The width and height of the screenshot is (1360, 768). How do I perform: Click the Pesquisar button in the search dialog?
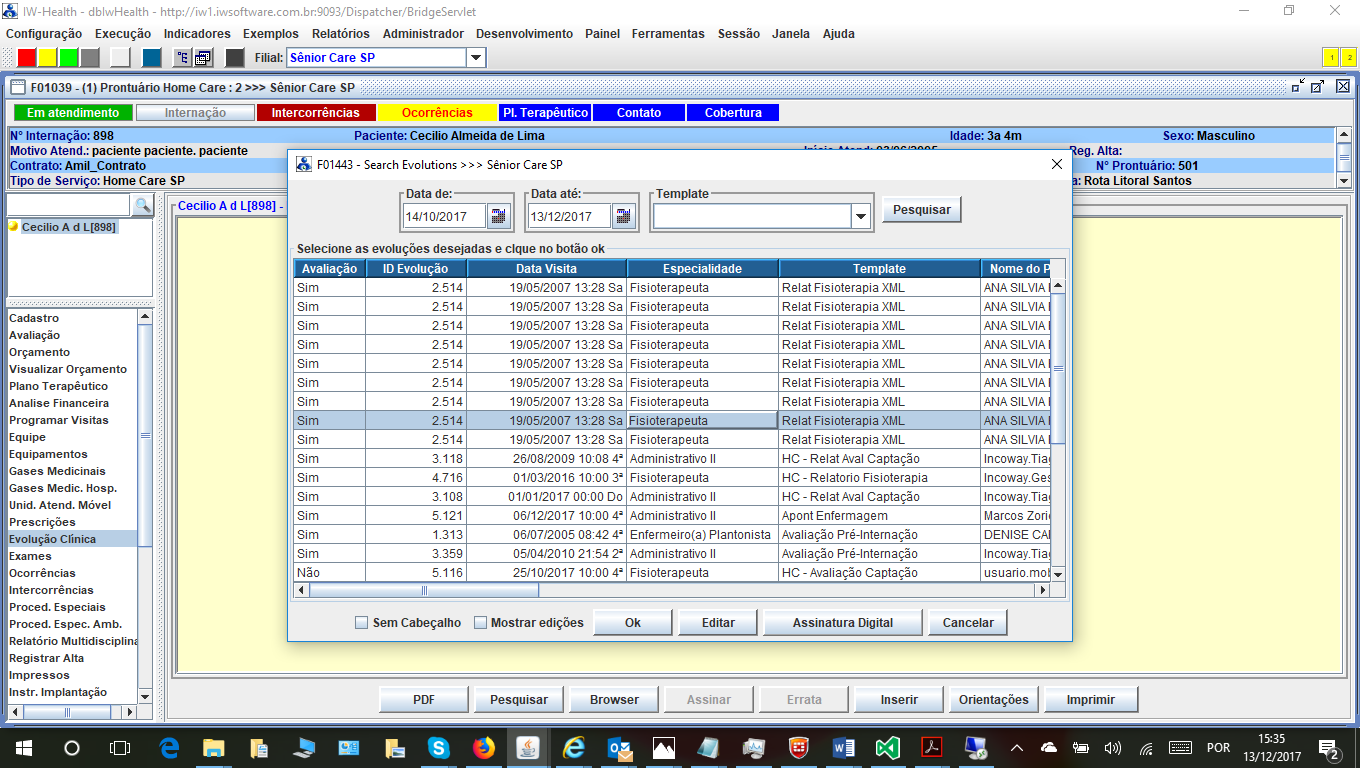point(921,210)
